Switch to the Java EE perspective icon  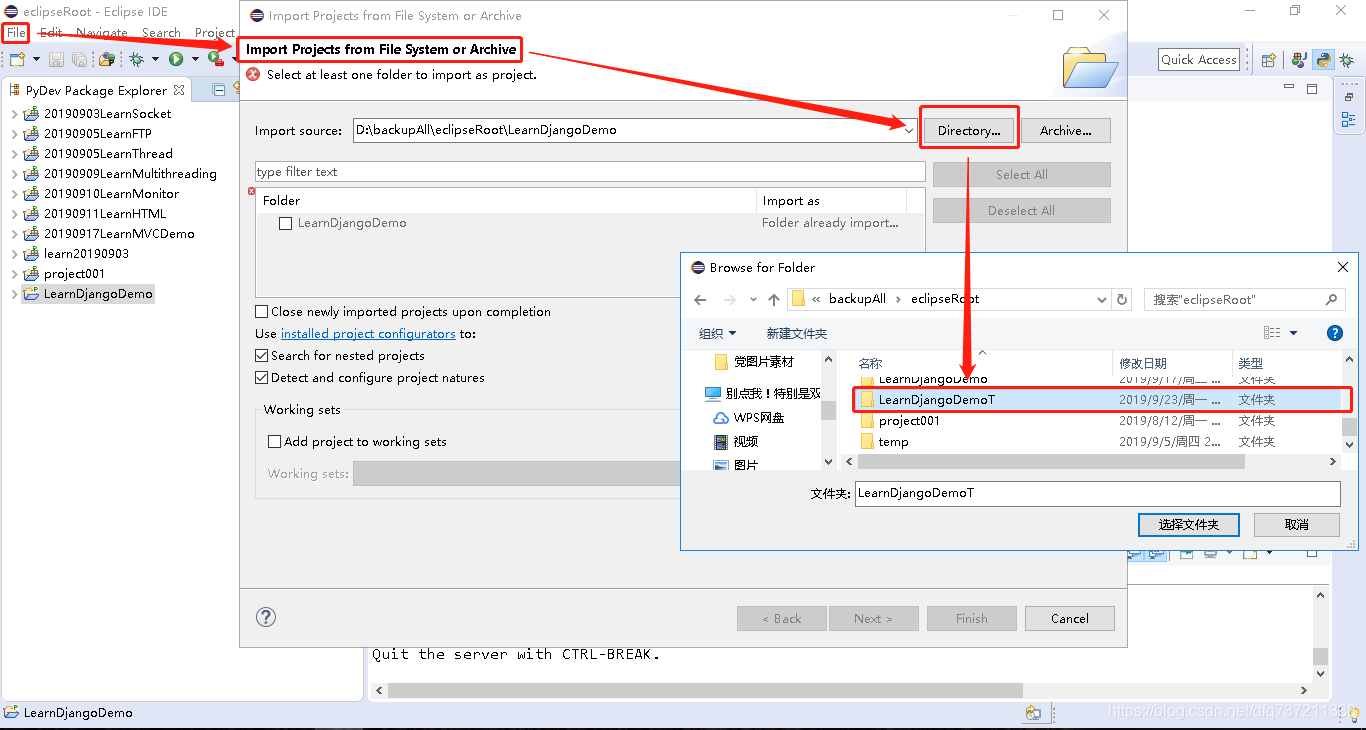[1299, 60]
